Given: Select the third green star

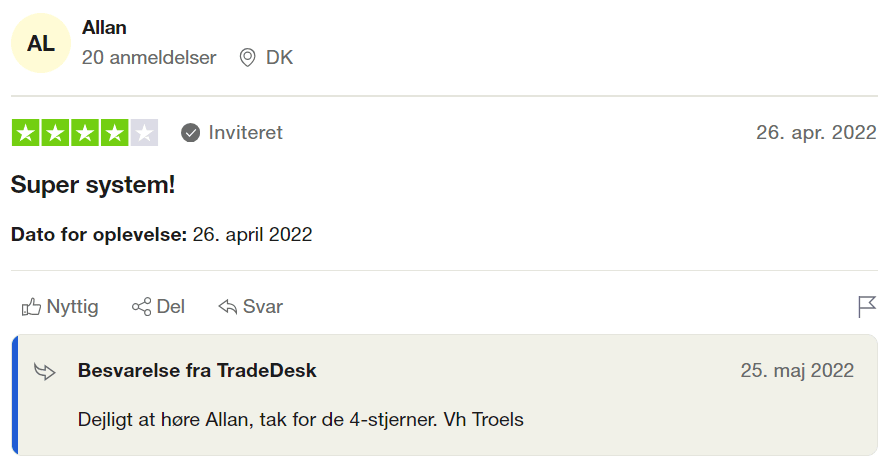Looking at the screenshot, I should (85, 133).
